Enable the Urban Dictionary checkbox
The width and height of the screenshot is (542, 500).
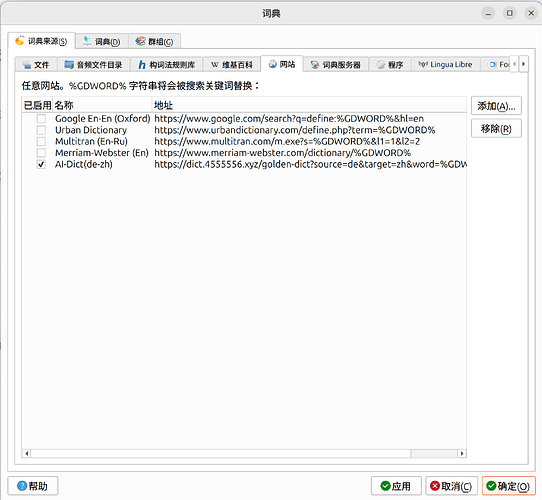coord(41,130)
